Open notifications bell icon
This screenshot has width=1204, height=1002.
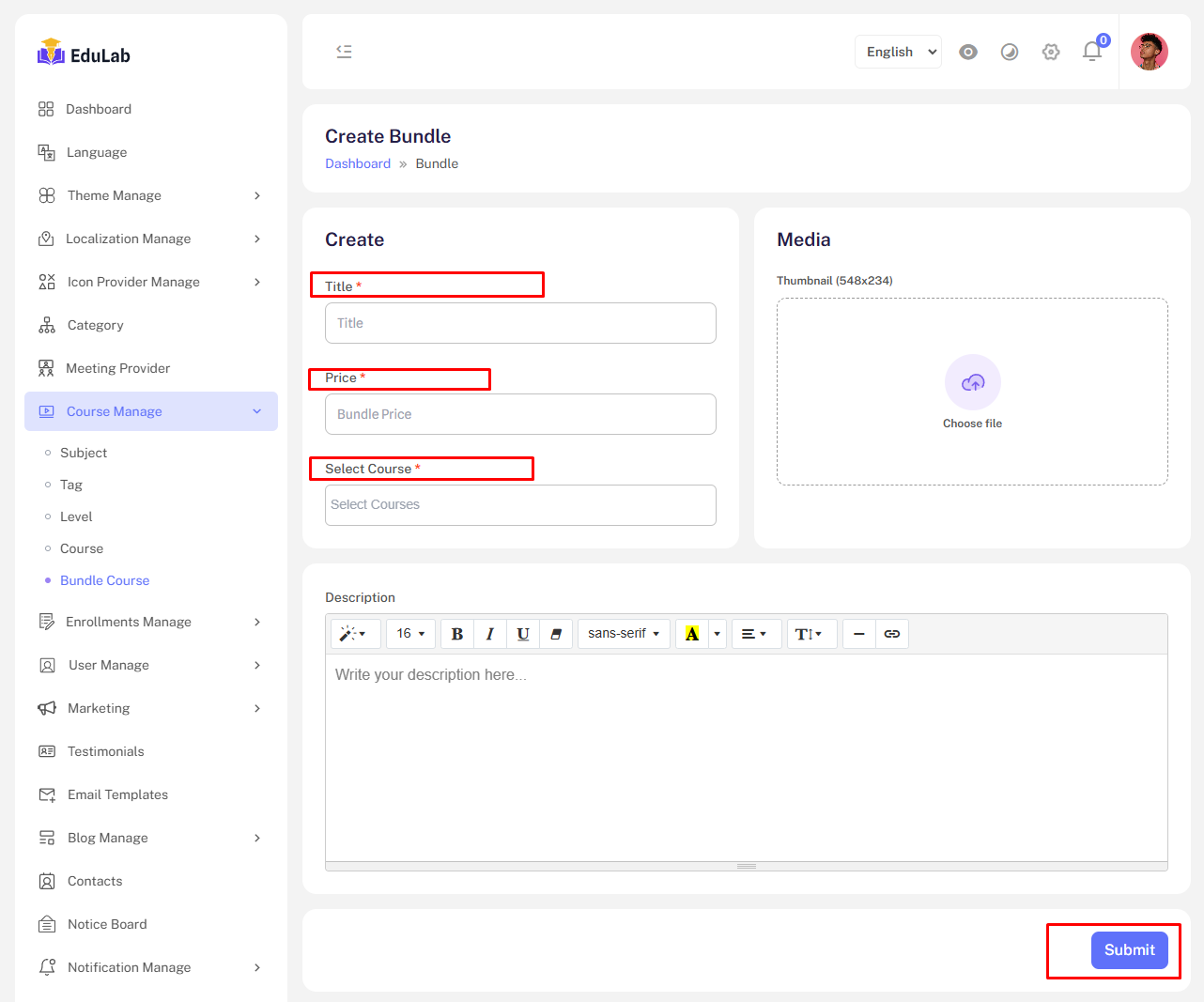point(1091,52)
